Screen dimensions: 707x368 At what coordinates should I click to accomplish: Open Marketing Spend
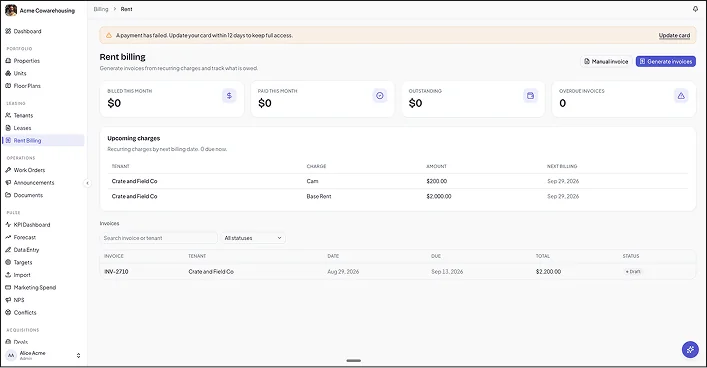click(43, 288)
